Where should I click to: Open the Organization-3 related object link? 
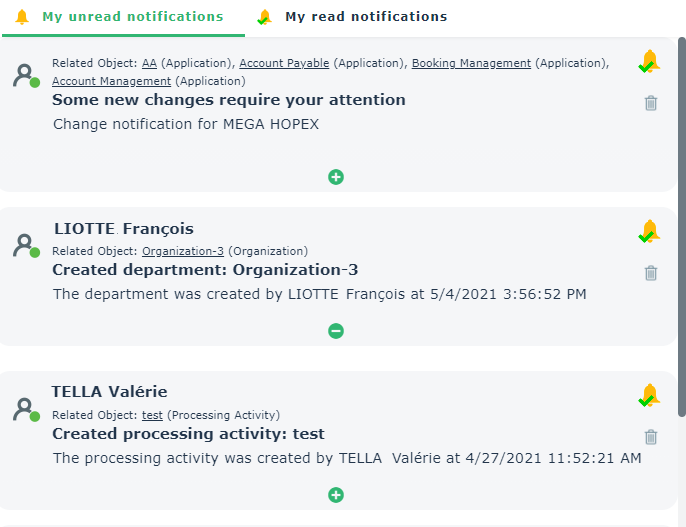183,251
